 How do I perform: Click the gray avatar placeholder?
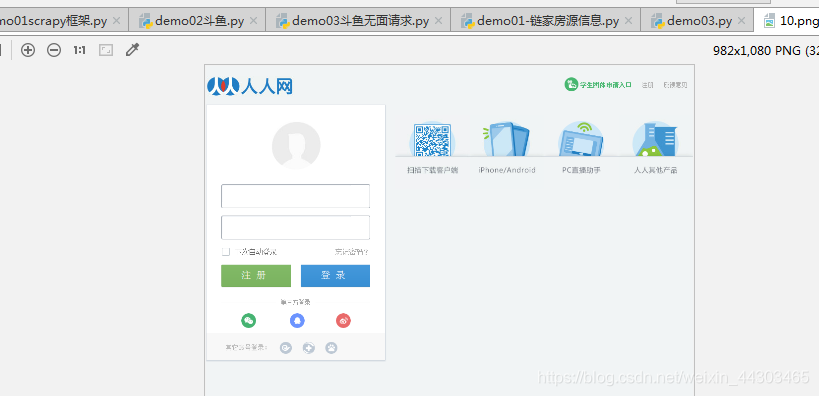(x=296, y=146)
